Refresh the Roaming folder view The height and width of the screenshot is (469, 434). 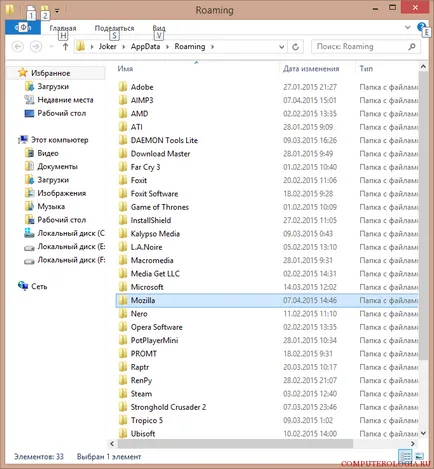pyautogui.click(x=295, y=47)
